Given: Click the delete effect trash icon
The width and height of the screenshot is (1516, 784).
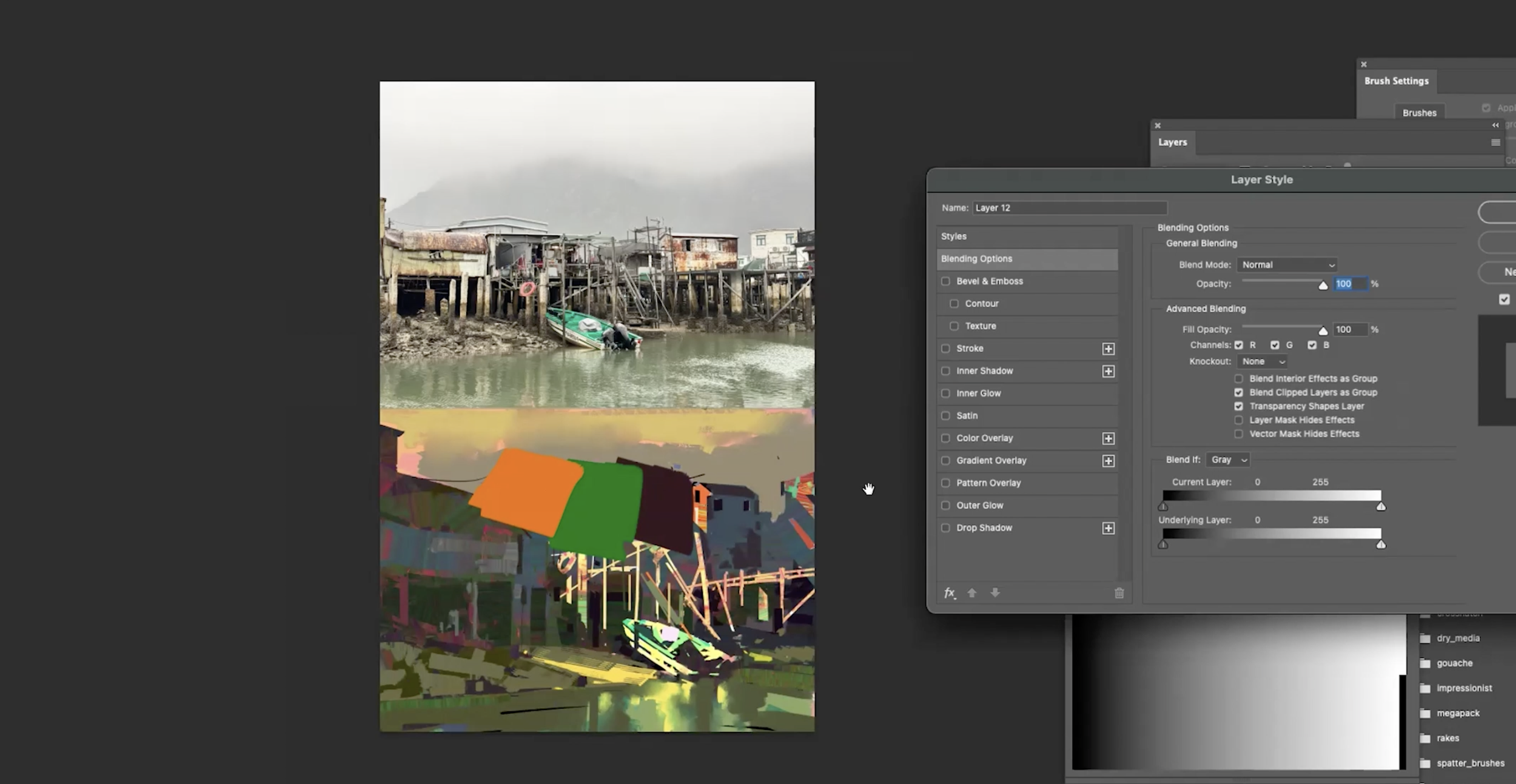Looking at the screenshot, I should [1119, 593].
